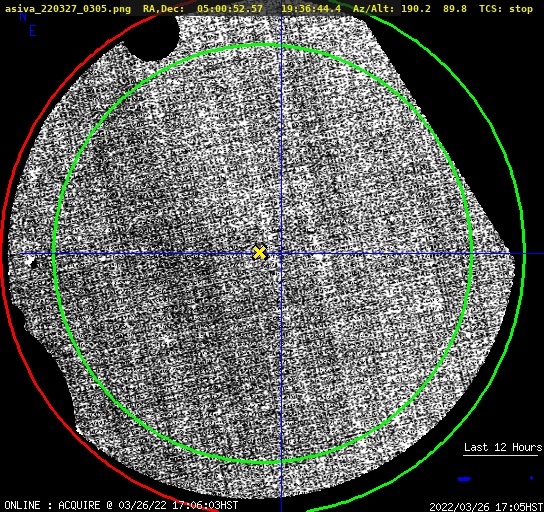
Task: Click the altitude value 89.8
Action: pyautogui.click(x=455, y=9)
